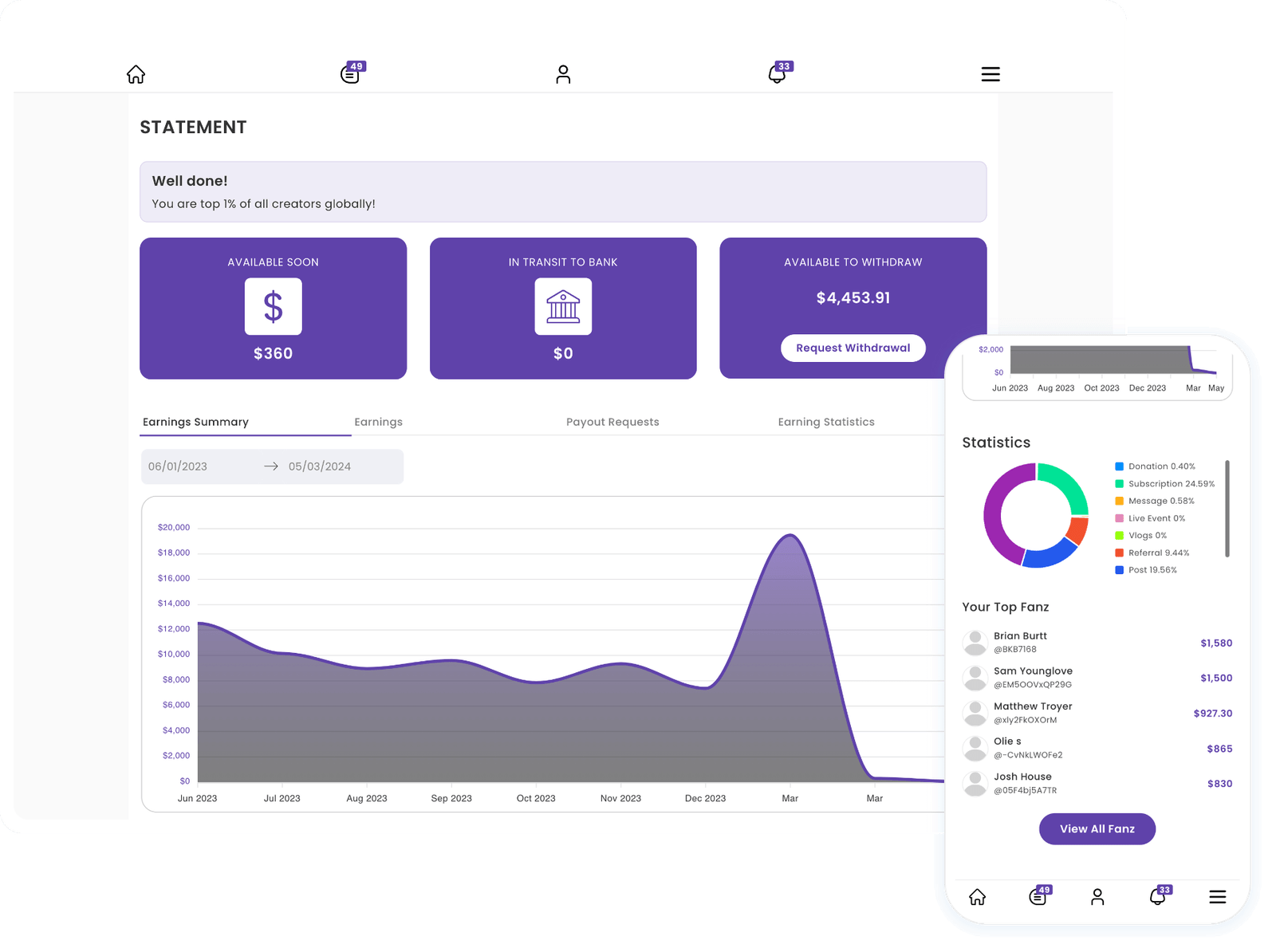Click the home icon in top navigation
1276x952 pixels.
[x=136, y=74]
